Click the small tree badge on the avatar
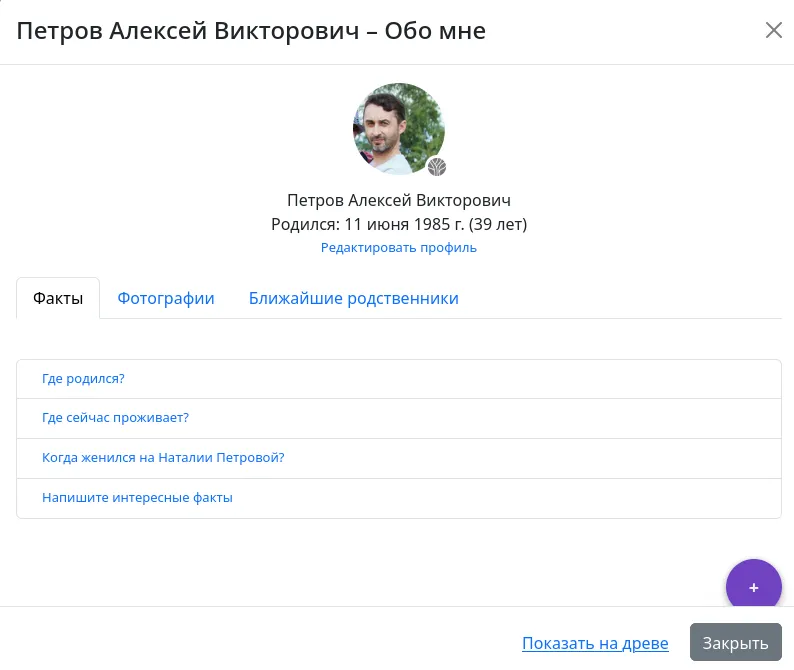The height and width of the screenshot is (670, 794). click(436, 167)
